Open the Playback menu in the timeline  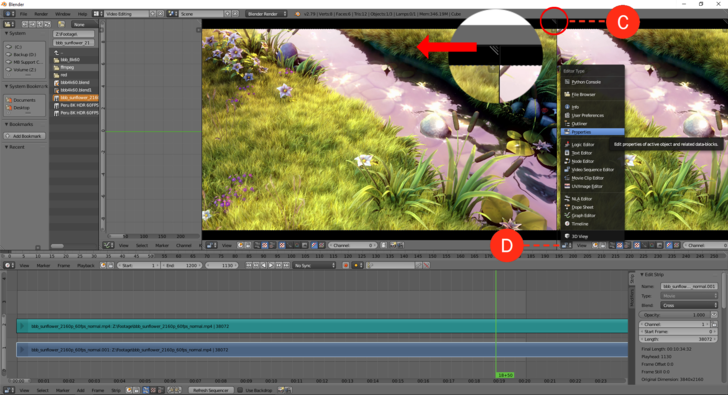85,265
